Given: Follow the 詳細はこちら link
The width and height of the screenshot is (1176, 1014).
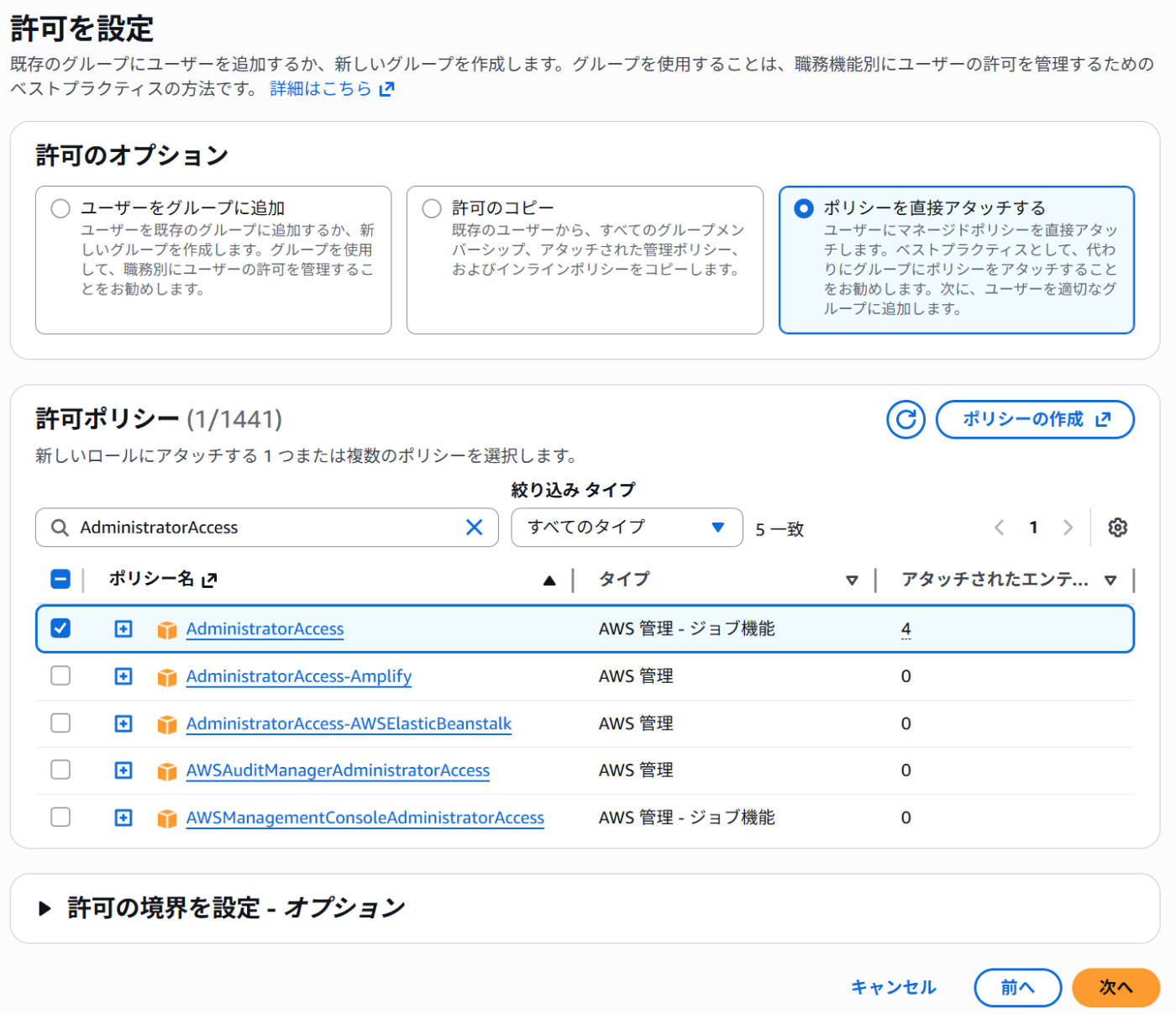Looking at the screenshot, I should pos(320,87).
